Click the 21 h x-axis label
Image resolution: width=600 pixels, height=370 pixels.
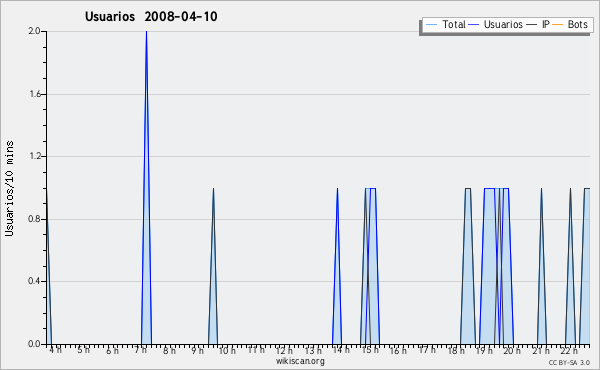[x=541, y=350]
